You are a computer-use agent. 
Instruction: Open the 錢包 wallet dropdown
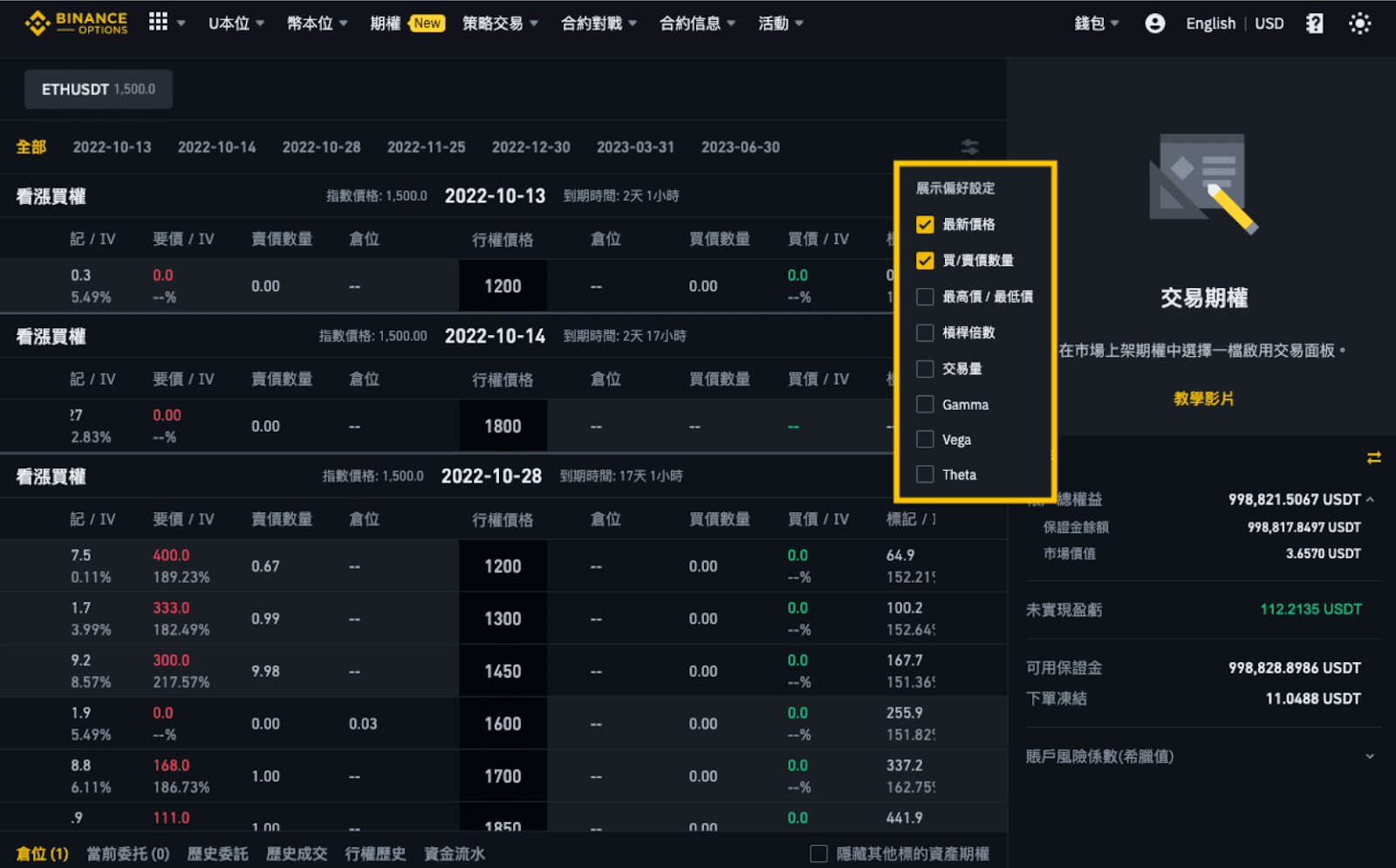click(x=1096, y=24)
